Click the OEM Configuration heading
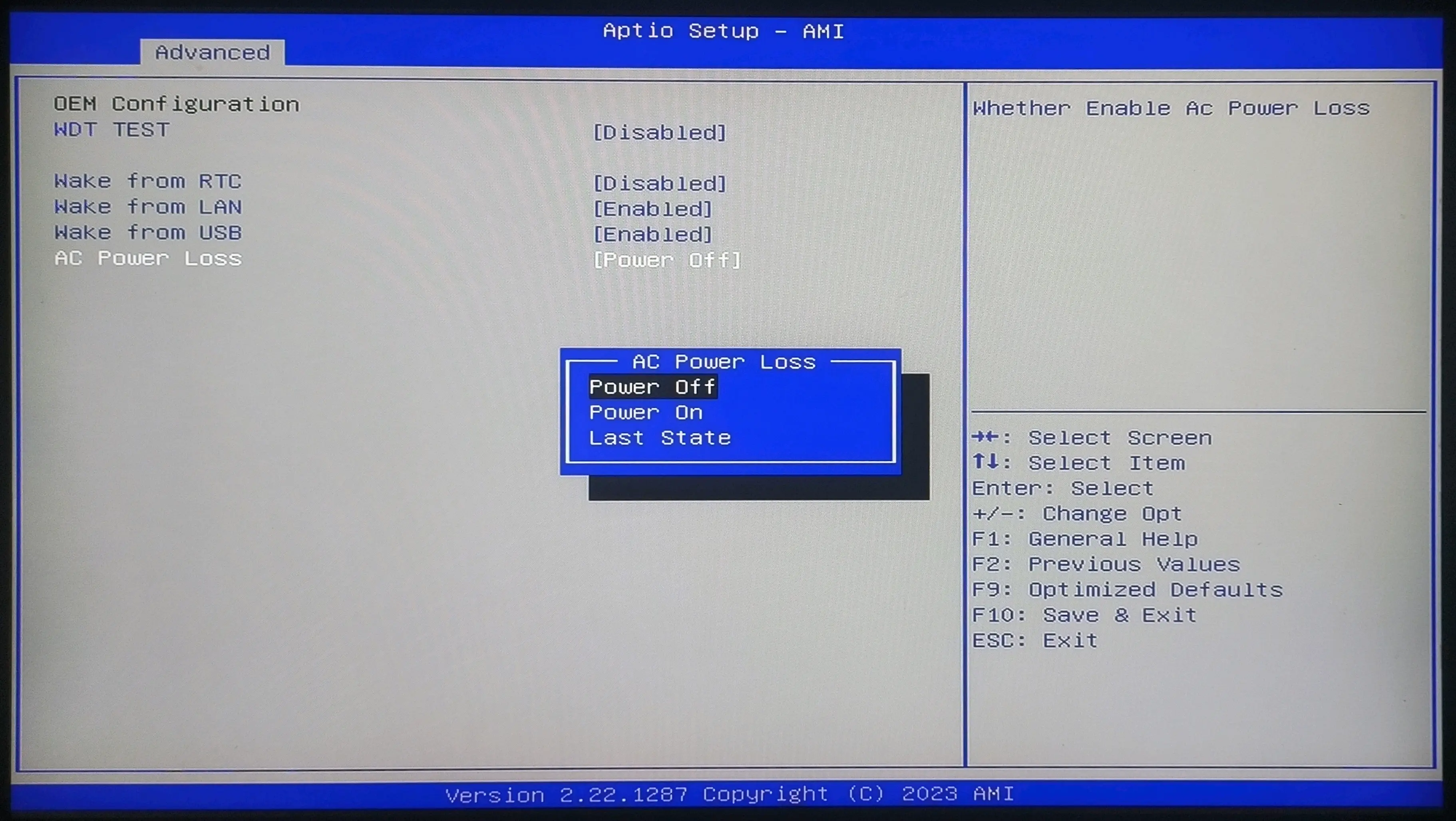Image resolution: width=1456 pixels, height=821 pixels. coord(176,104)
